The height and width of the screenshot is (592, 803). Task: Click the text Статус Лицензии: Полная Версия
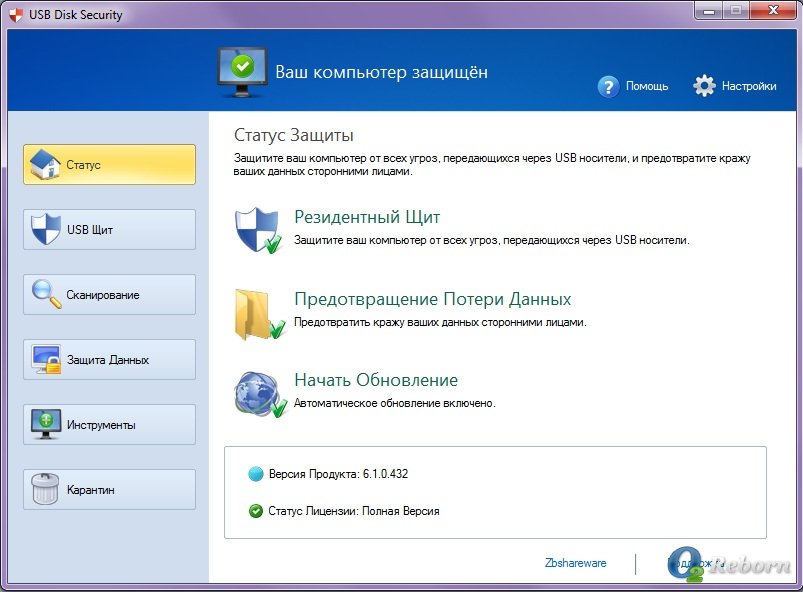pyautogui.click(x=354, y=511)
